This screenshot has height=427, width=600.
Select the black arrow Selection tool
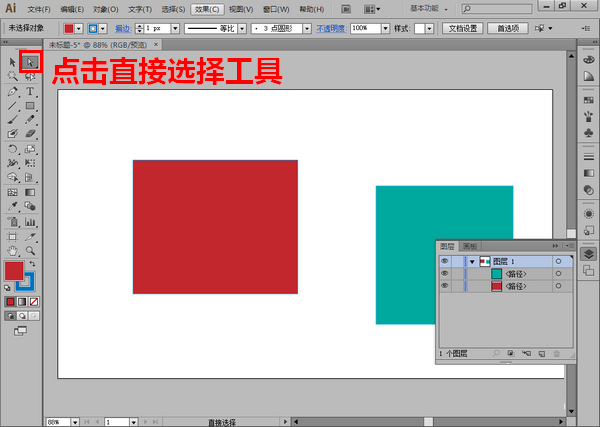click(12, 62)
